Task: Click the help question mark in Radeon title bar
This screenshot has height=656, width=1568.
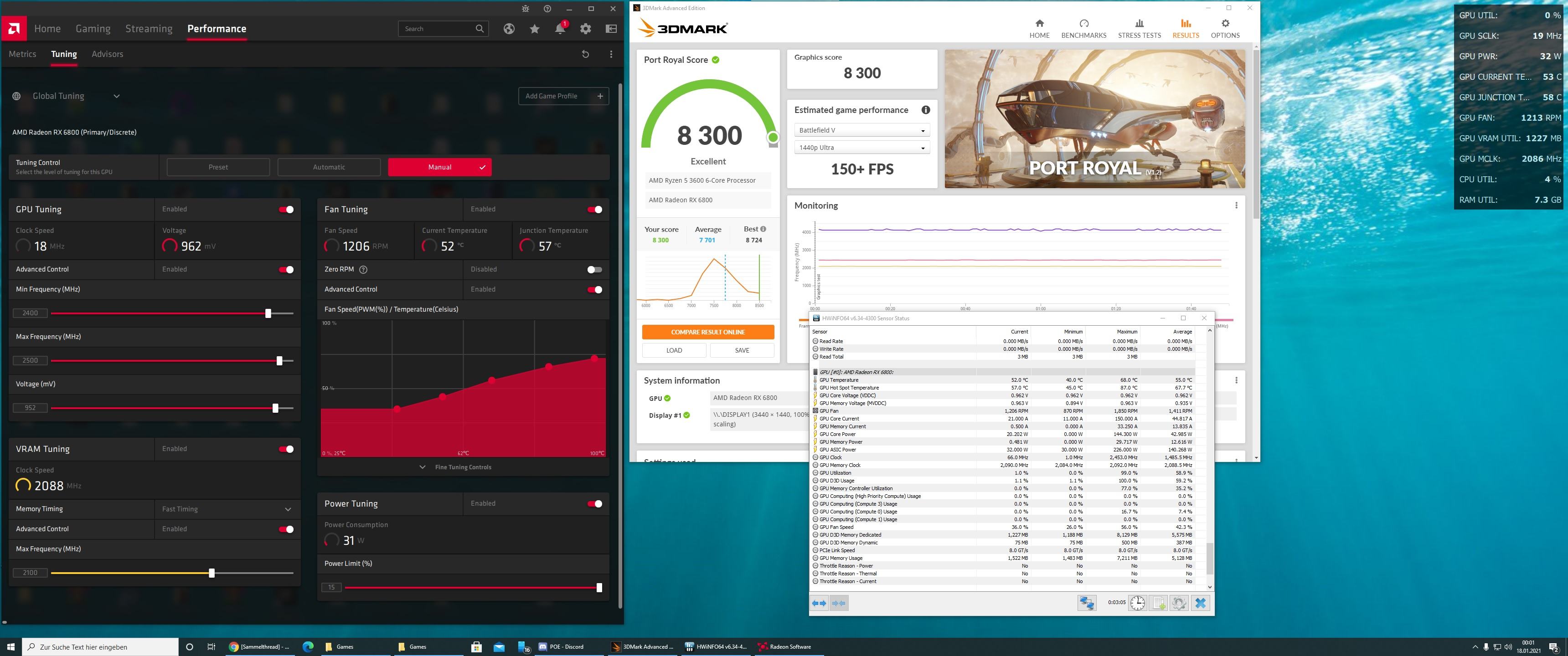Action: click(x=547, y=9)
